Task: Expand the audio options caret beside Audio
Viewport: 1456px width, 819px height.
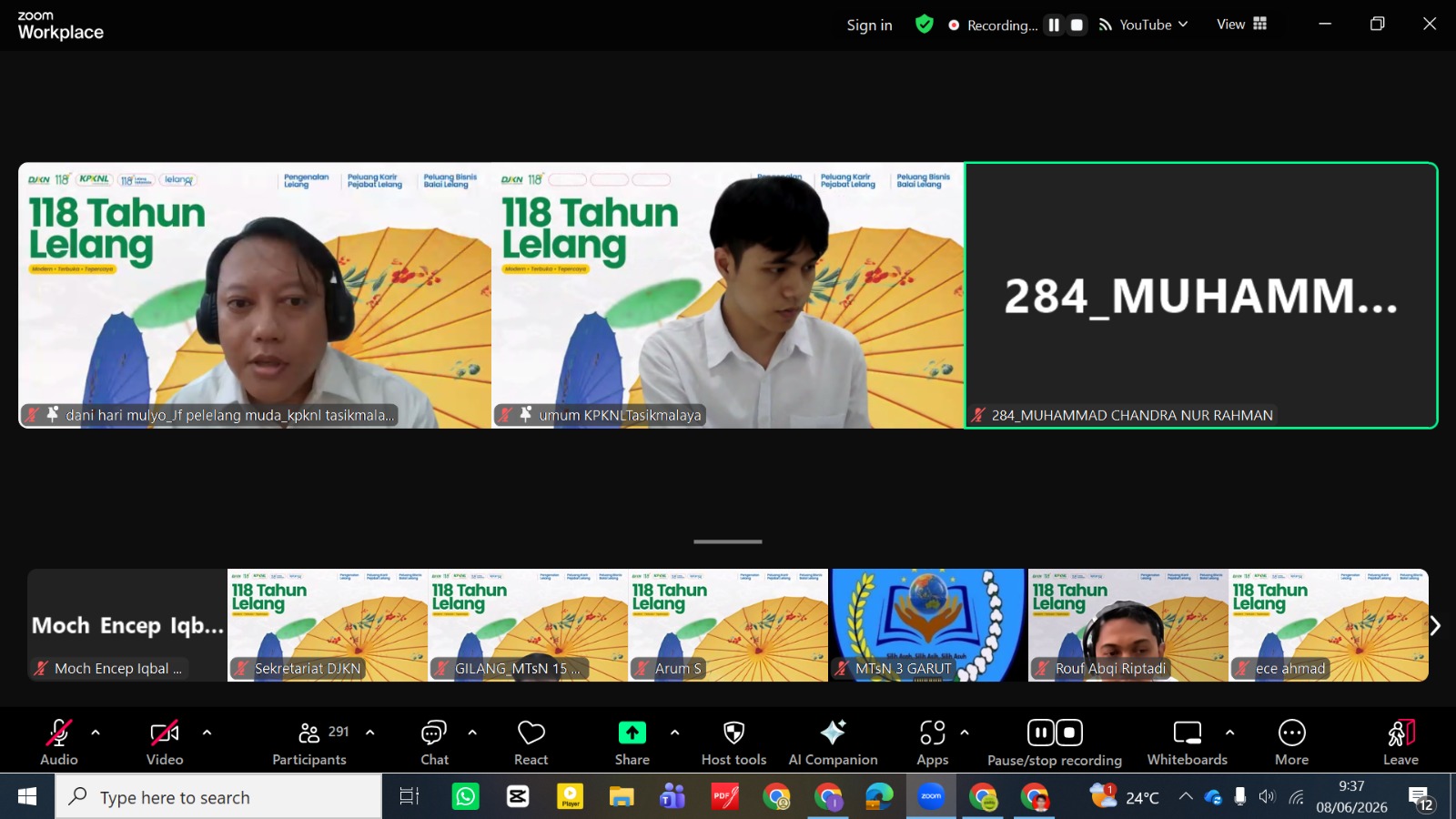Action: point(96,732)
